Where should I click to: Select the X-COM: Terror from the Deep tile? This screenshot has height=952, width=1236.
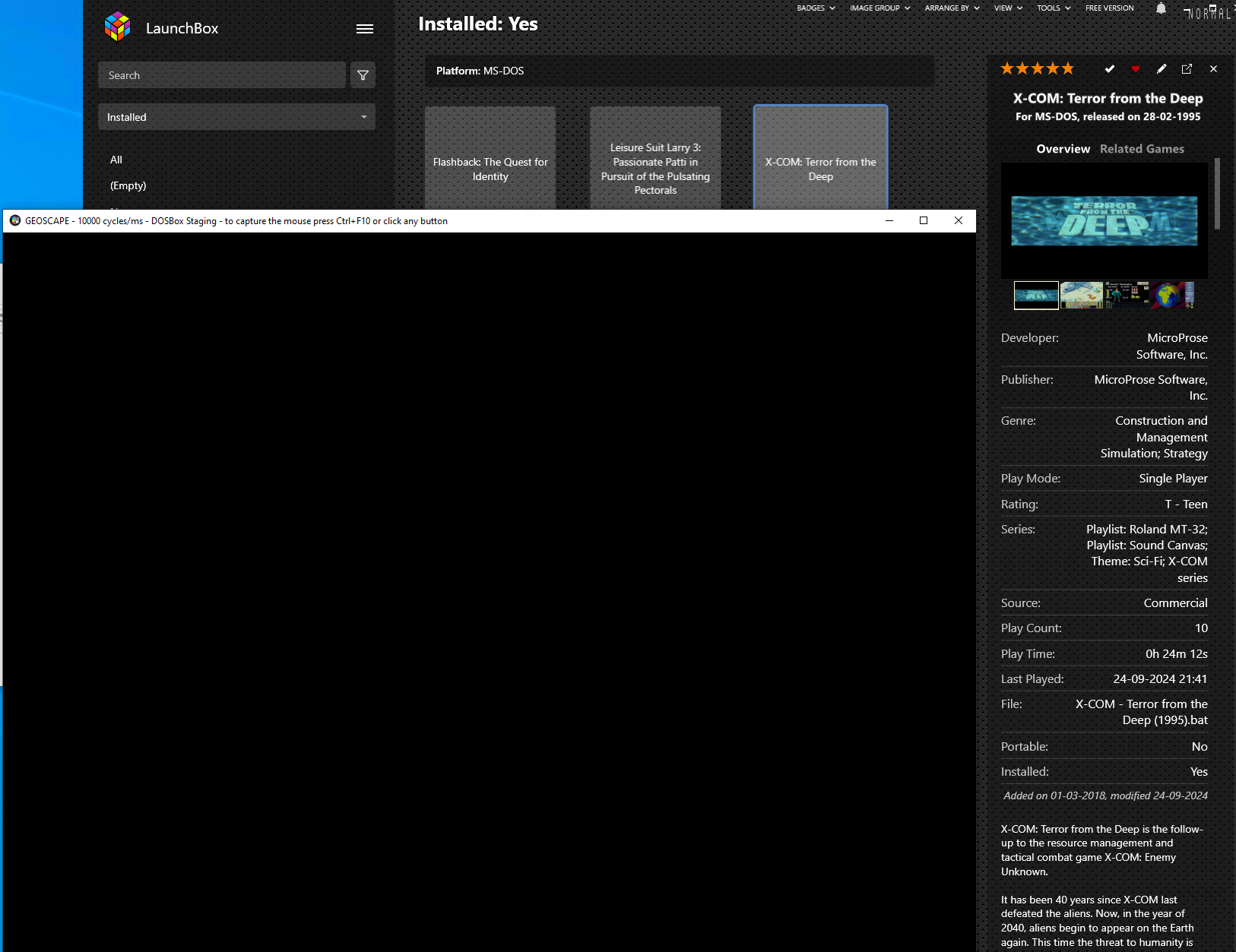[820, 157]
